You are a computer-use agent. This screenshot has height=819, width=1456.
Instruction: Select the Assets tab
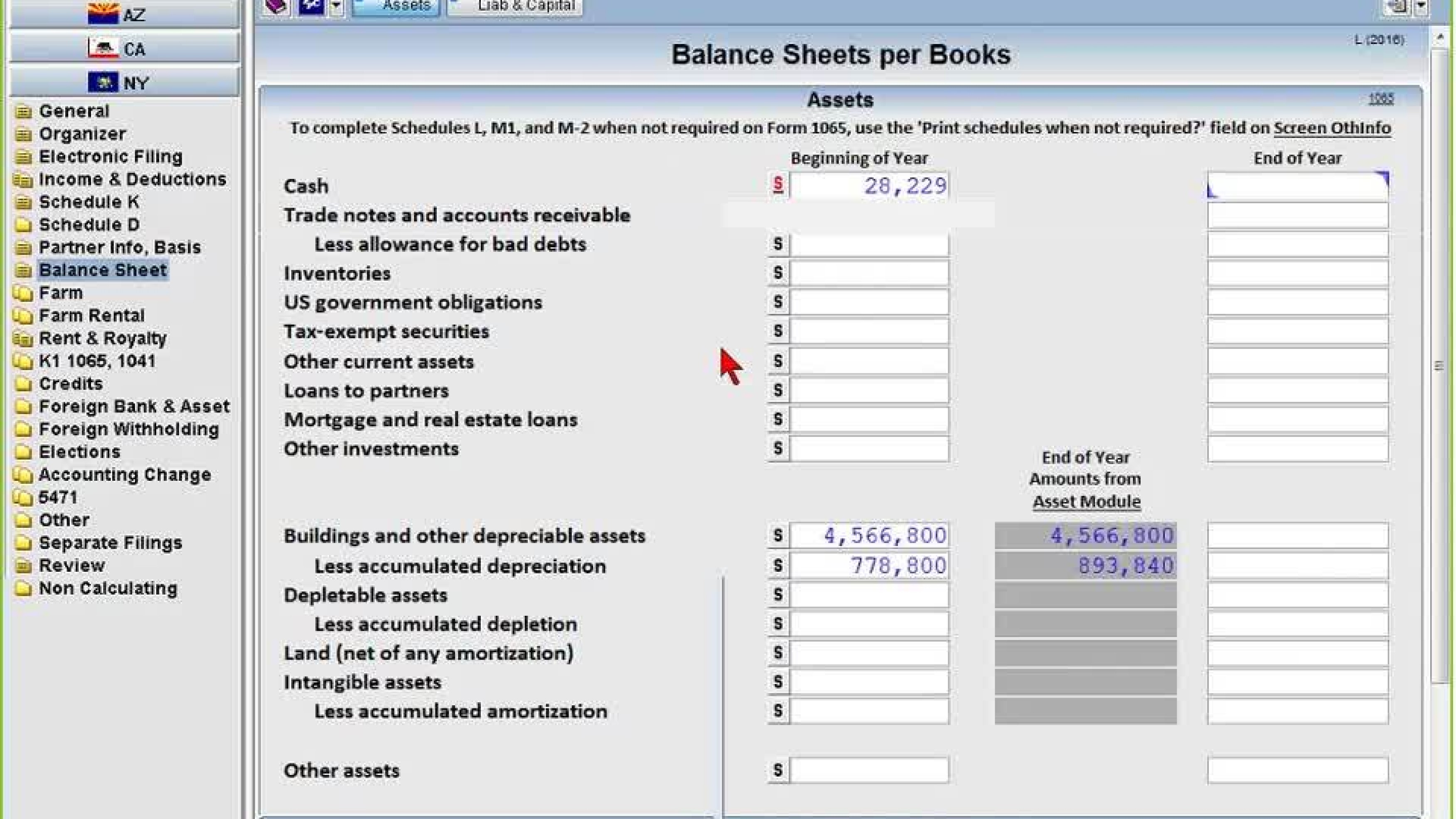coord(396,7)
